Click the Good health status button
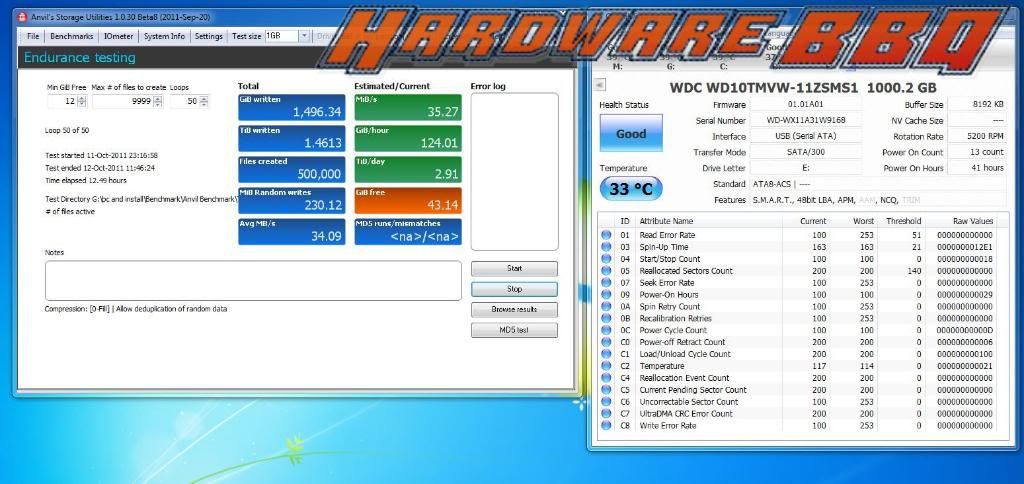1024x484 pixels. coord(631,133)
